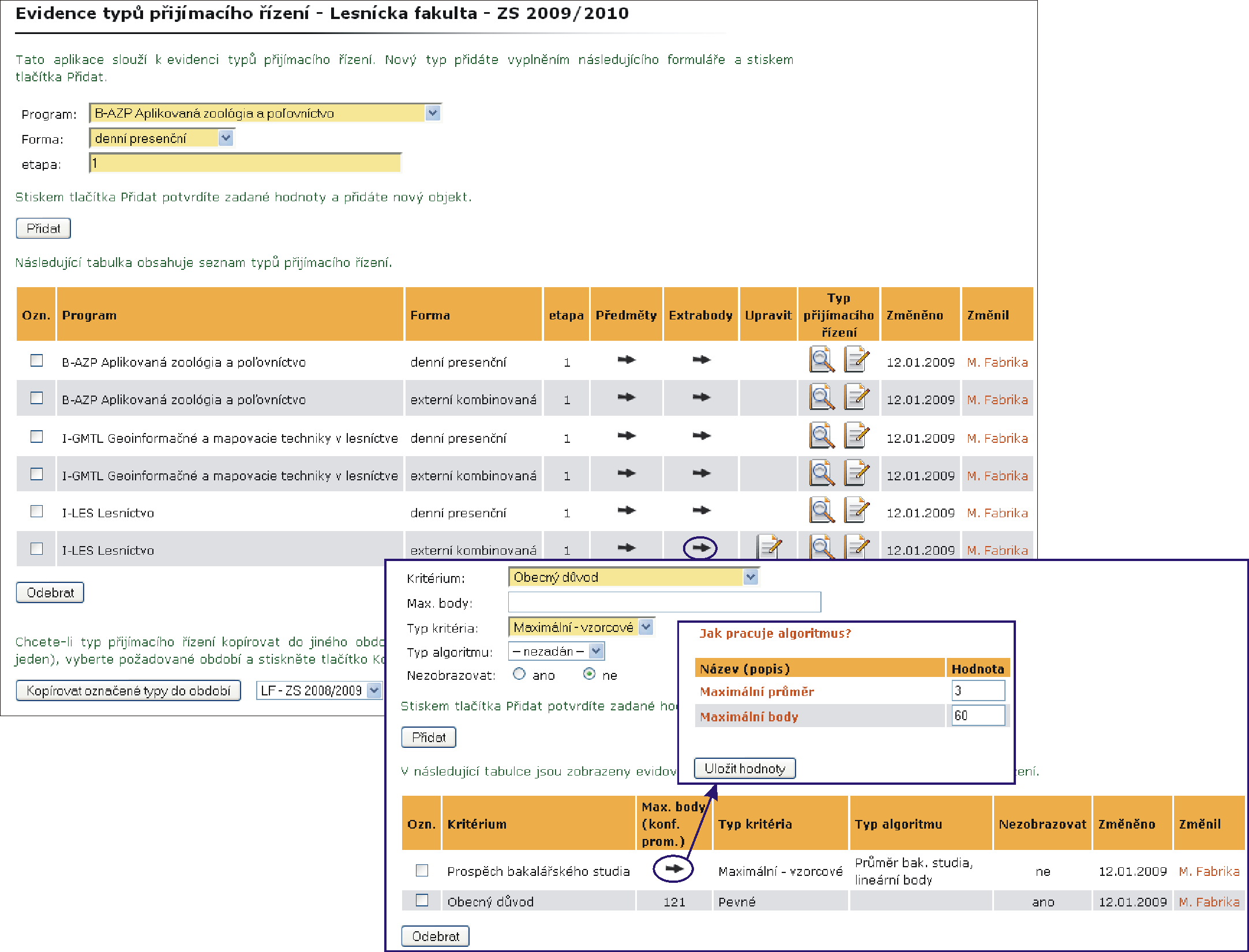
Task: Click M. Fabrika link in Obecný důvod row
Action: click(1209, 902)
